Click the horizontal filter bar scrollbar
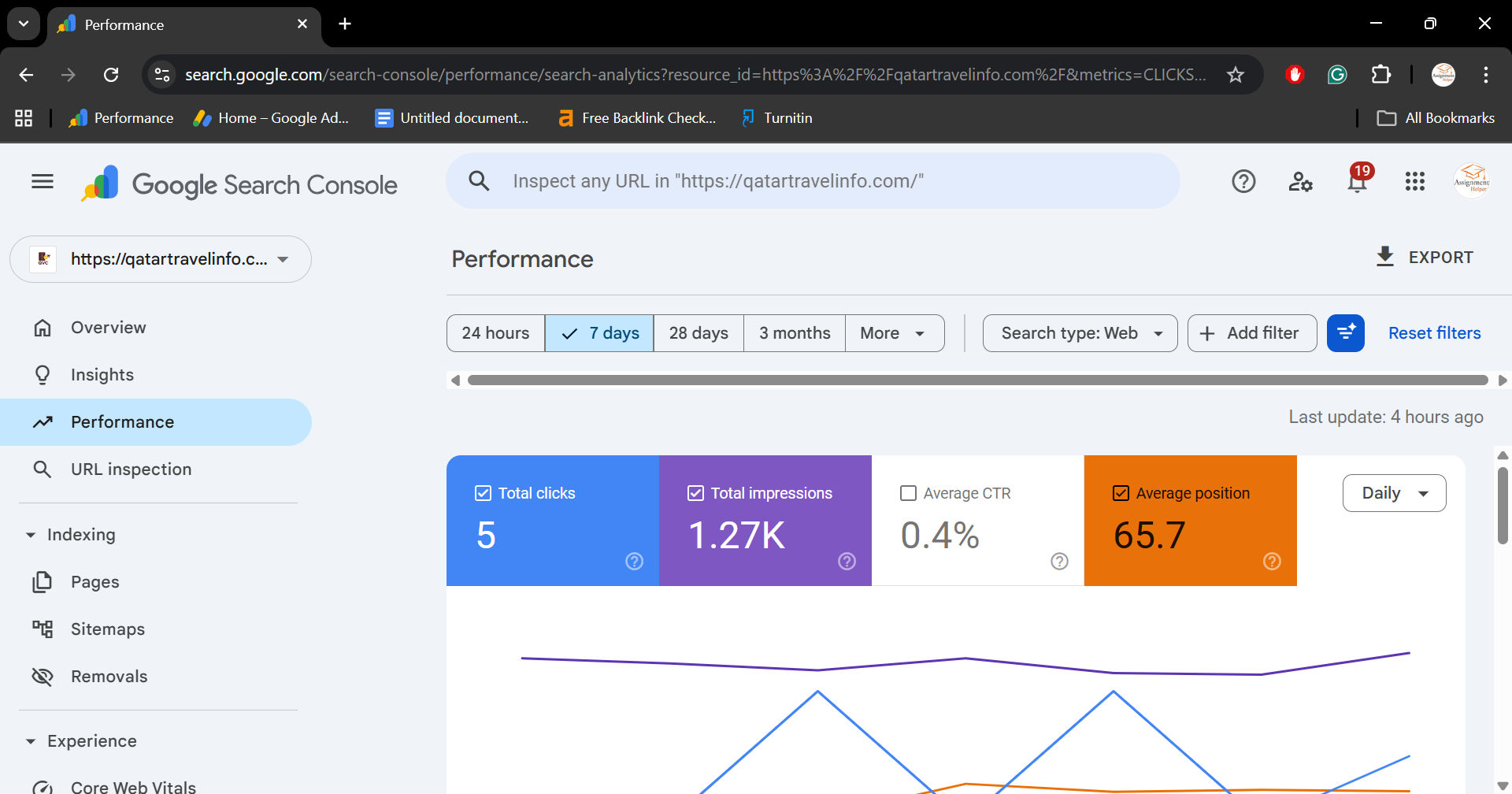Viewport: 1512px width, 794px height. click(x=977, y=380)
